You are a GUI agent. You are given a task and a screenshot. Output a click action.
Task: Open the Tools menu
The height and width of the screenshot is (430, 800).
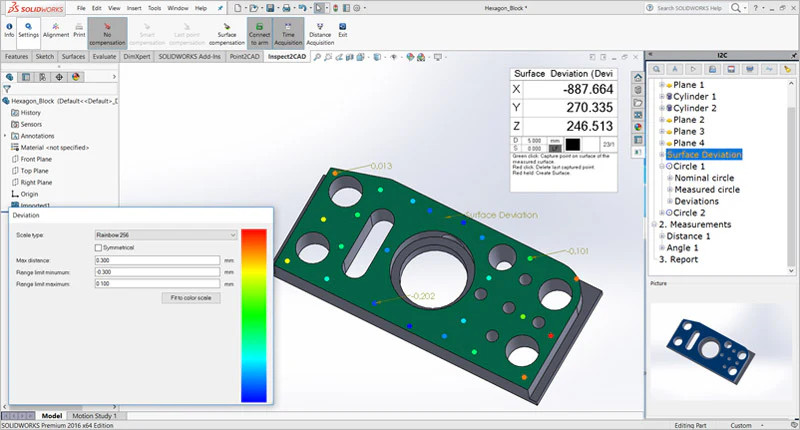tap(155, 8)
